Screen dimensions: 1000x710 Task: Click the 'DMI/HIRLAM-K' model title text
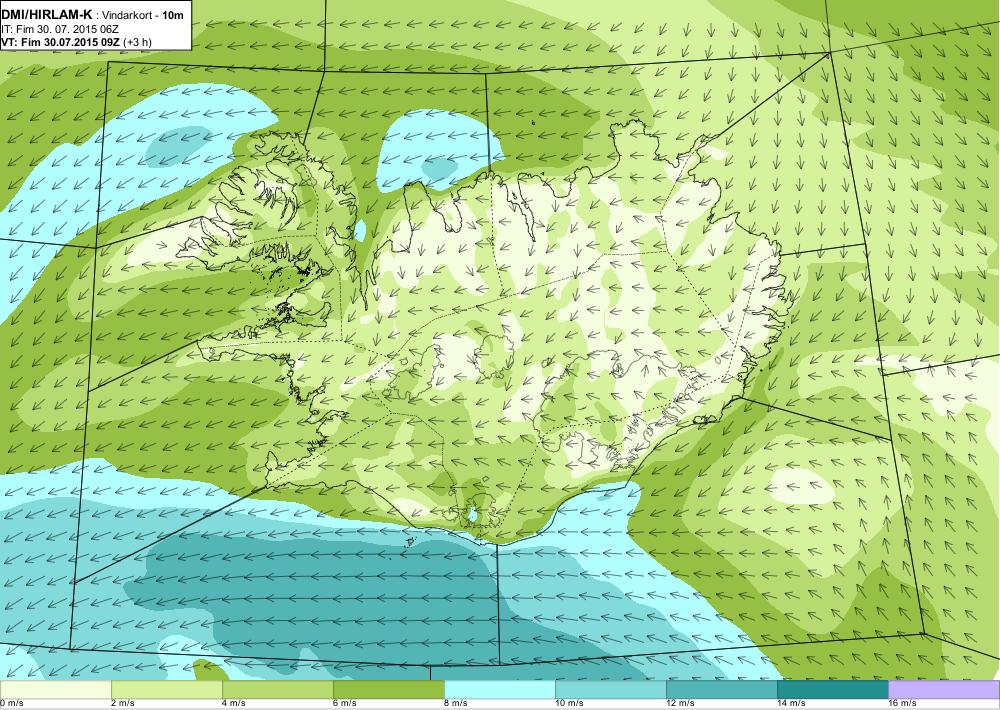point(47,15)
